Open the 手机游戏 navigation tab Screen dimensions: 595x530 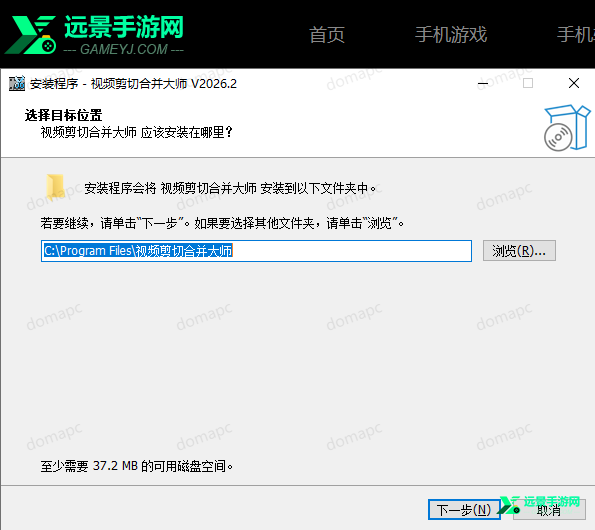pos(451,35)
